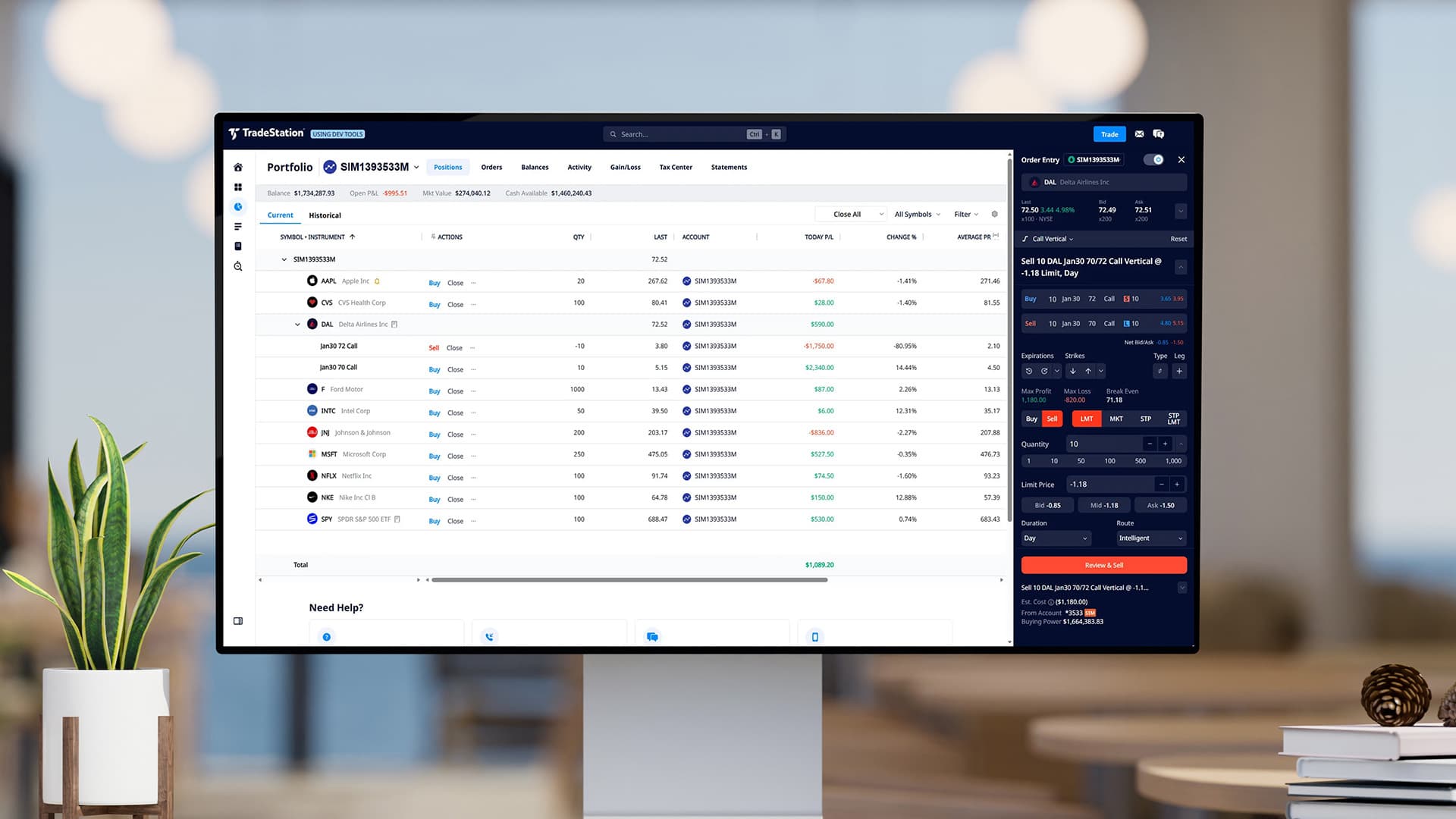Open the mail envelope icon in the header
Screen dimensions: 1456x819
tap(1139, 134)
